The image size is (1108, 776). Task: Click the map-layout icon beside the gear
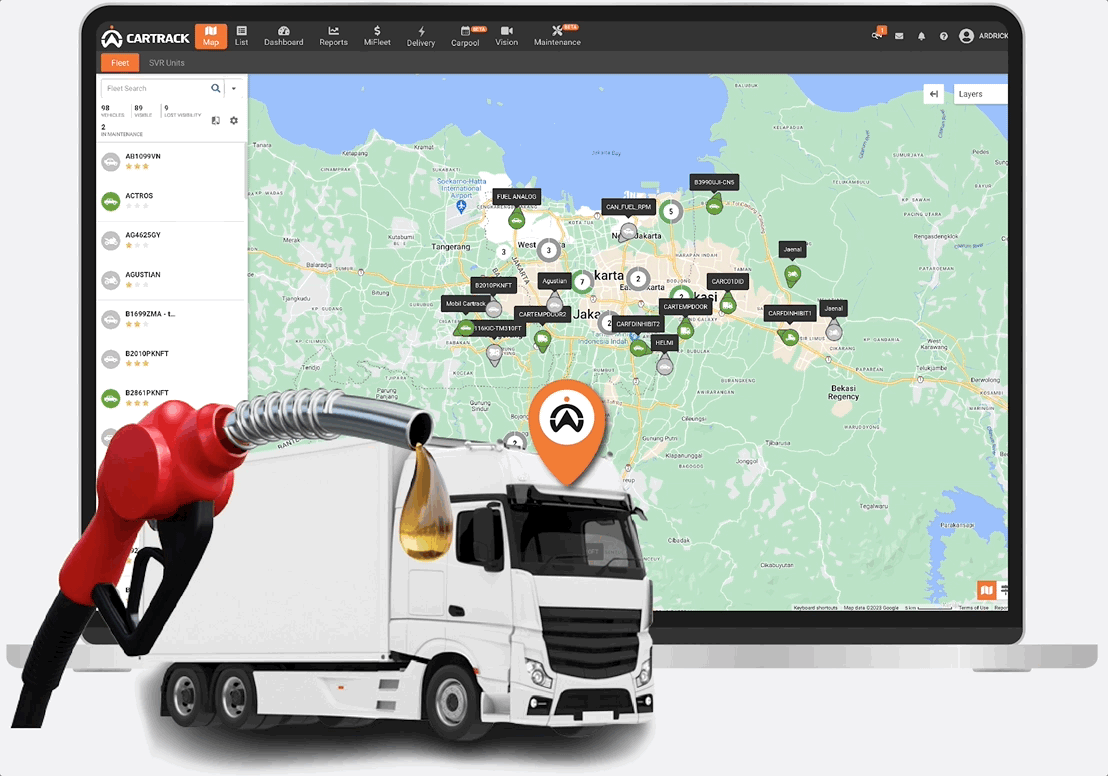pos(216,121)
